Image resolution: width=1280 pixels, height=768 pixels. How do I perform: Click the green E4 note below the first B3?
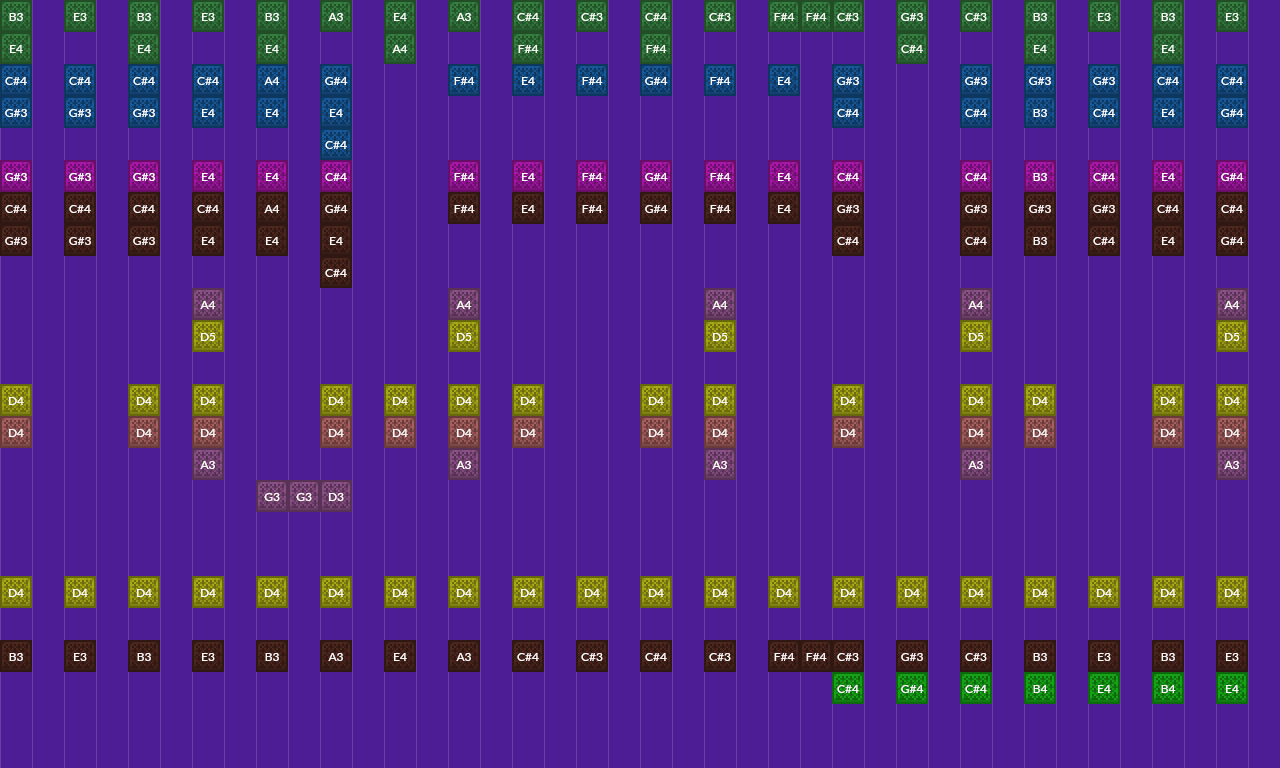pyautogui.click(x=16, y=49)
